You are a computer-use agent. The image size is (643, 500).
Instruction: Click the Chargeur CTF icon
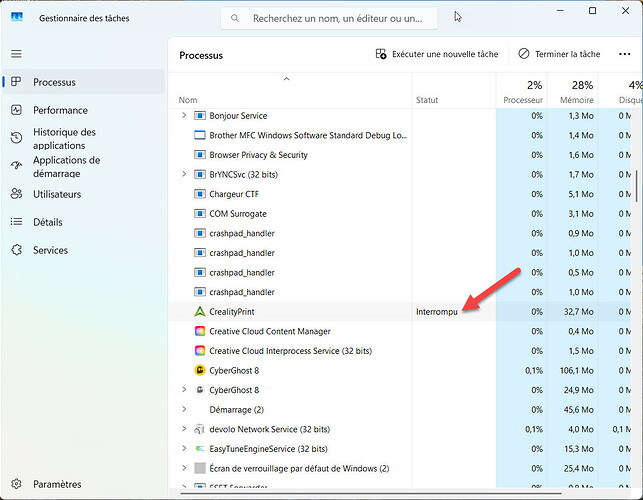[200, 194]
